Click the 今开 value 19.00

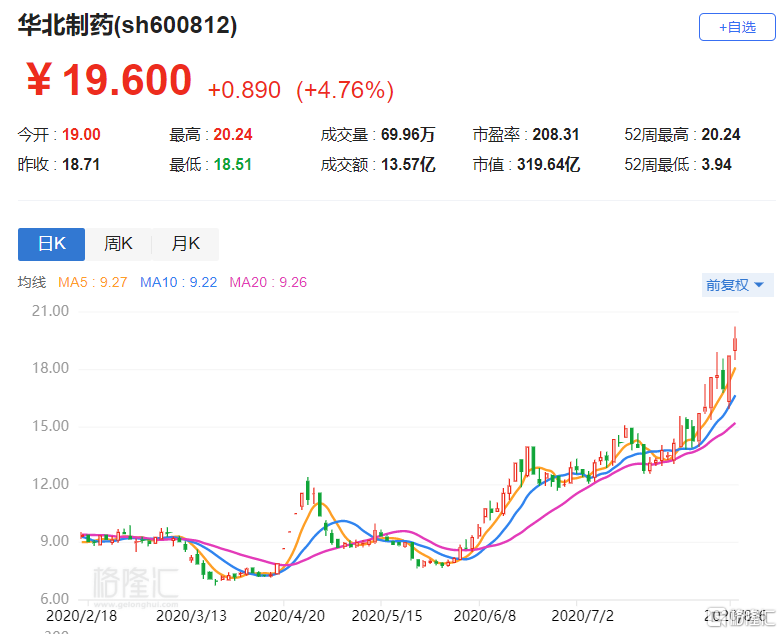tap(81, 134)
